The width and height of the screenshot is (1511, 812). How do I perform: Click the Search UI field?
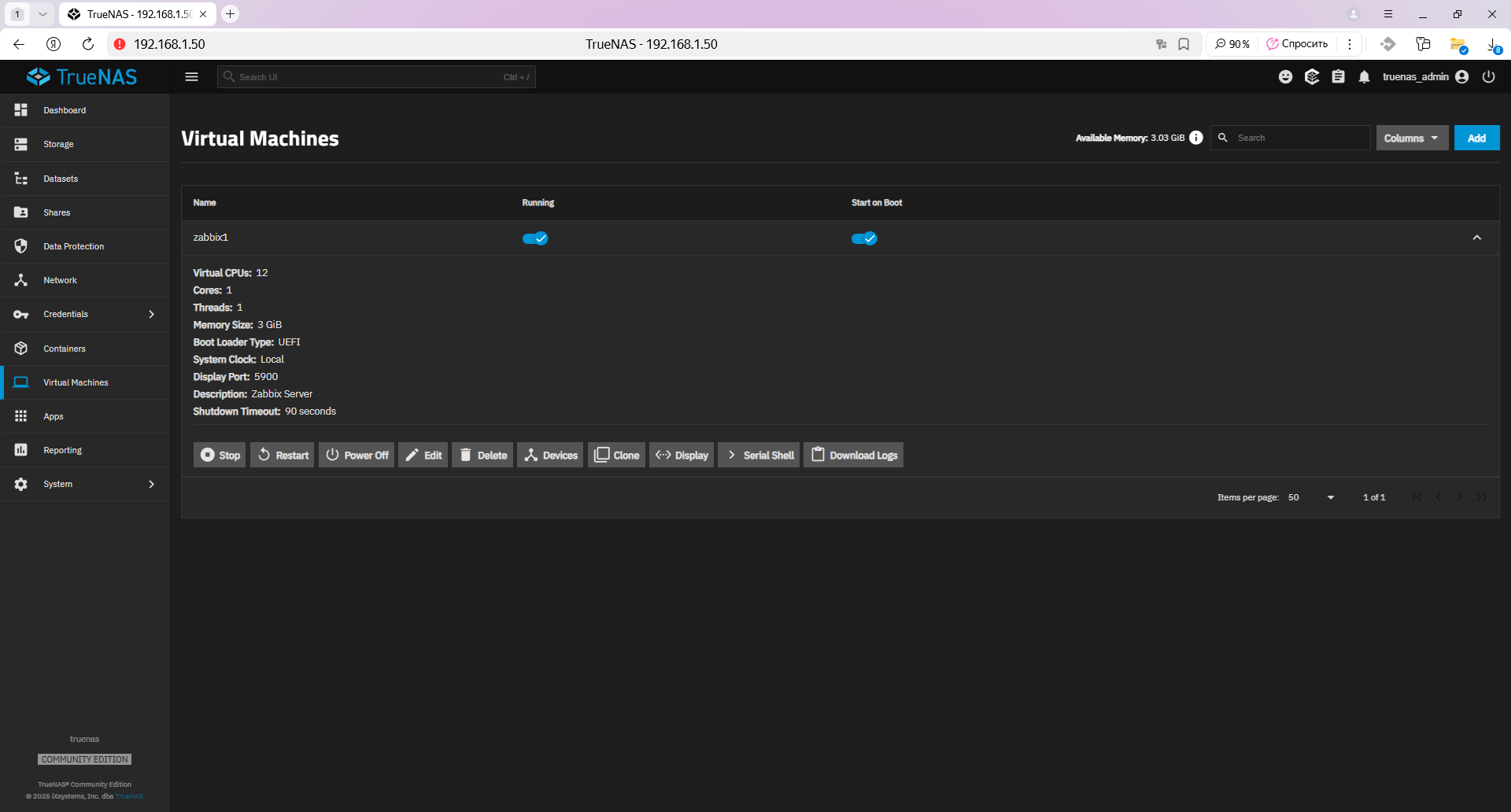(x=376, y=76)
